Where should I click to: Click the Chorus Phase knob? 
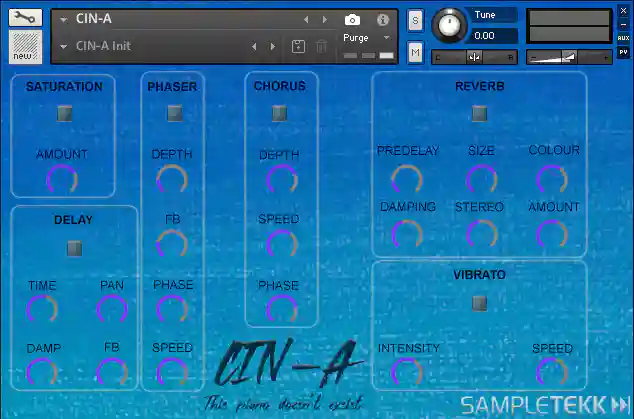(282, 309)
